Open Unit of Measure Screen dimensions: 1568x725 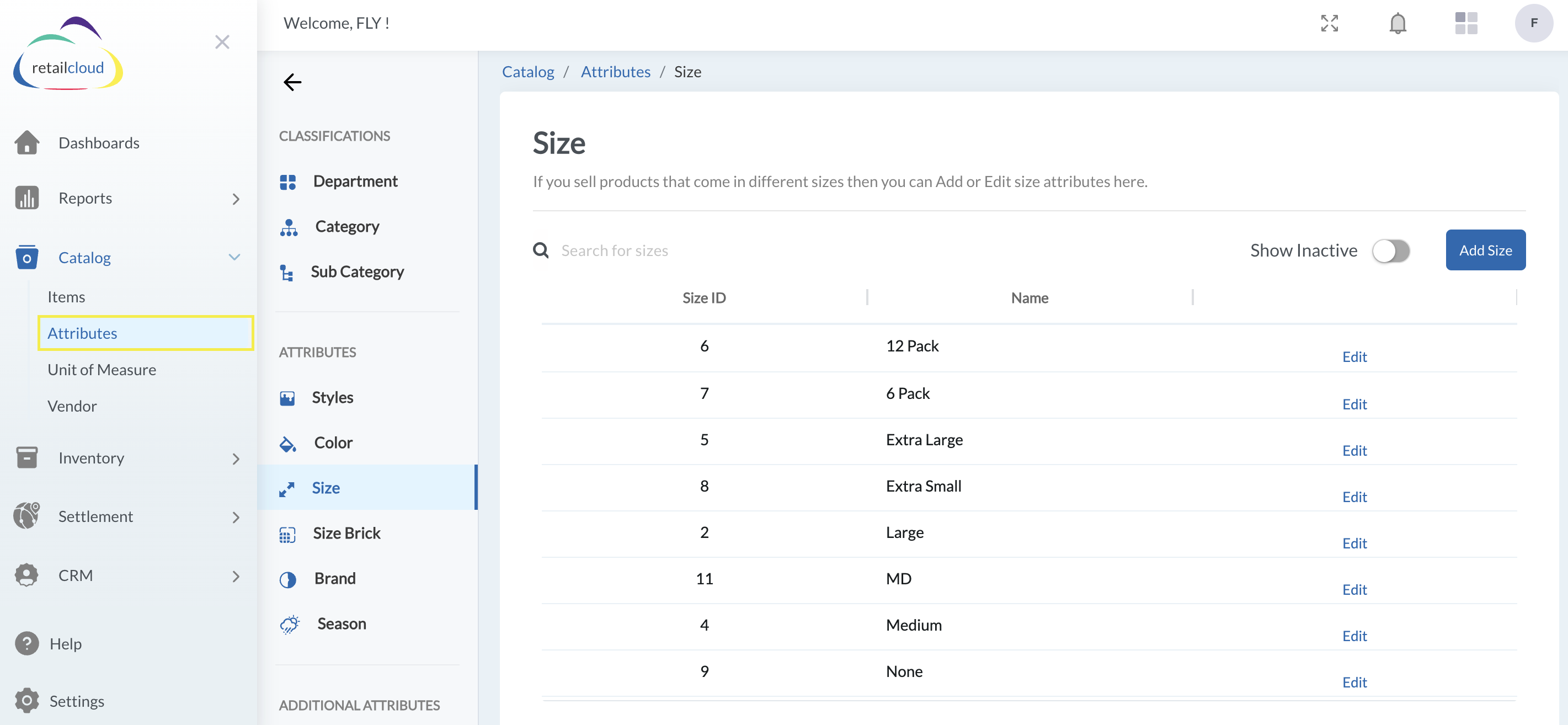(102, 369)
